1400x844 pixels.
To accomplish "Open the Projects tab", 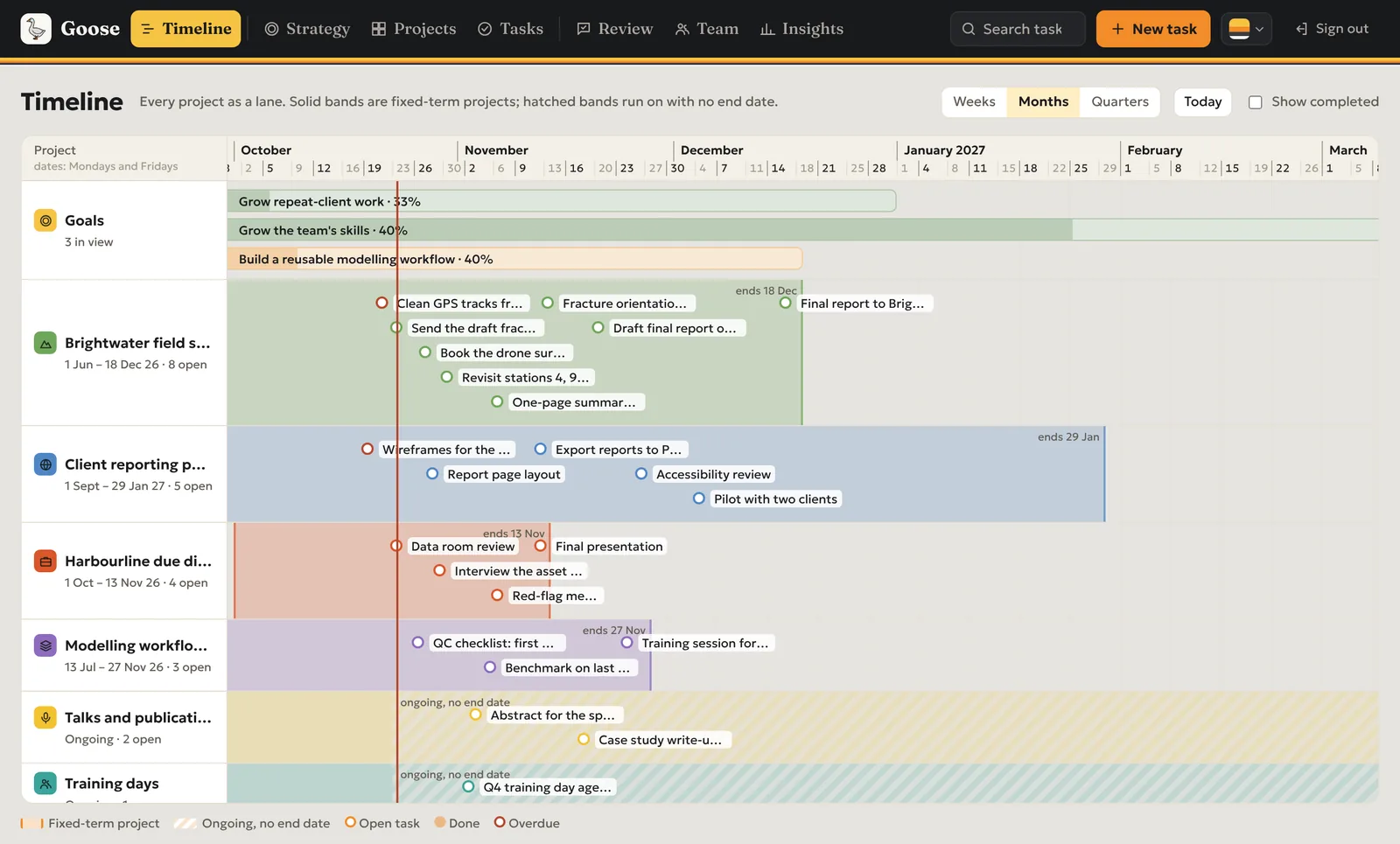I will click(x=414, y=29).
